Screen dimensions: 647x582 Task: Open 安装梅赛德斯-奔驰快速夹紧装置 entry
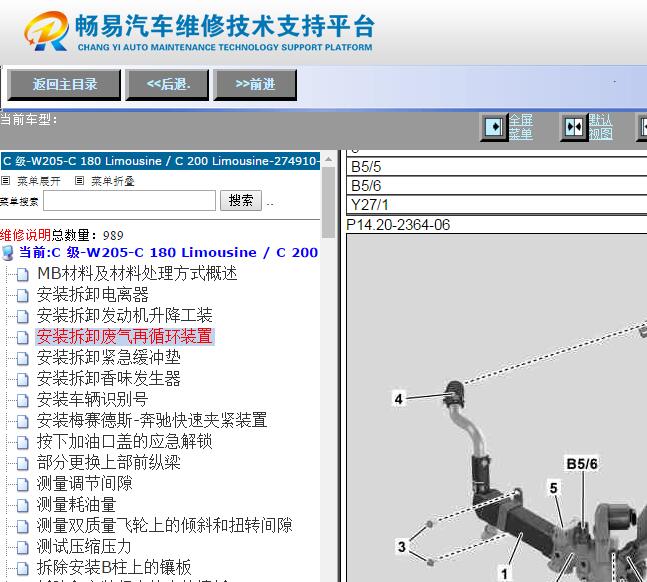pyautogui.click(x=152, y=420)
